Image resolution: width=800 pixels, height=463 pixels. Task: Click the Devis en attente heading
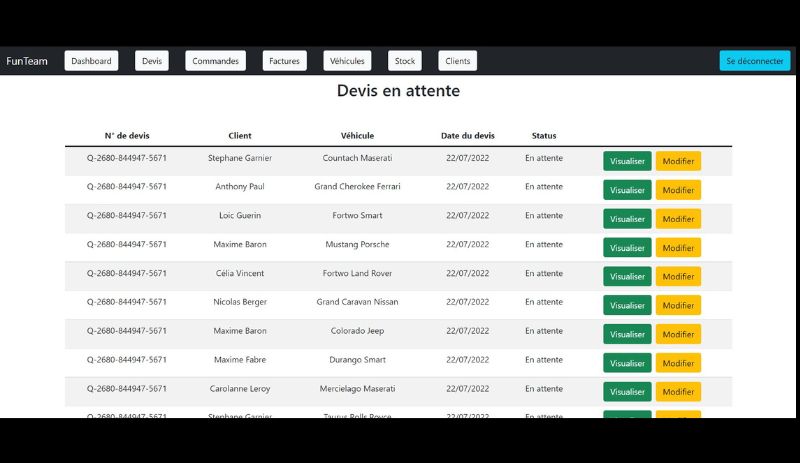click(x=398, y=90)
